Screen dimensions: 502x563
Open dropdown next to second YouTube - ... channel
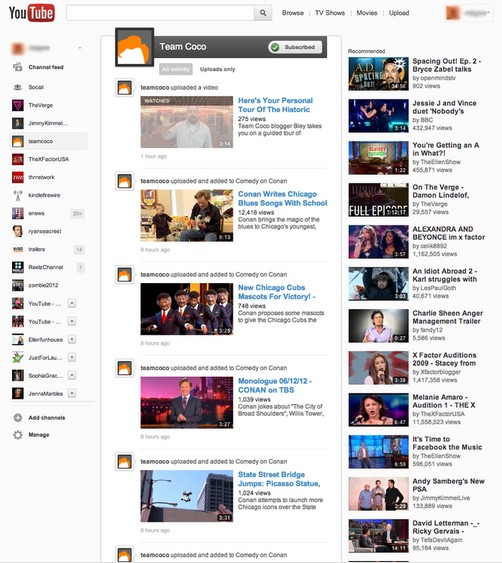pos(72,321)
